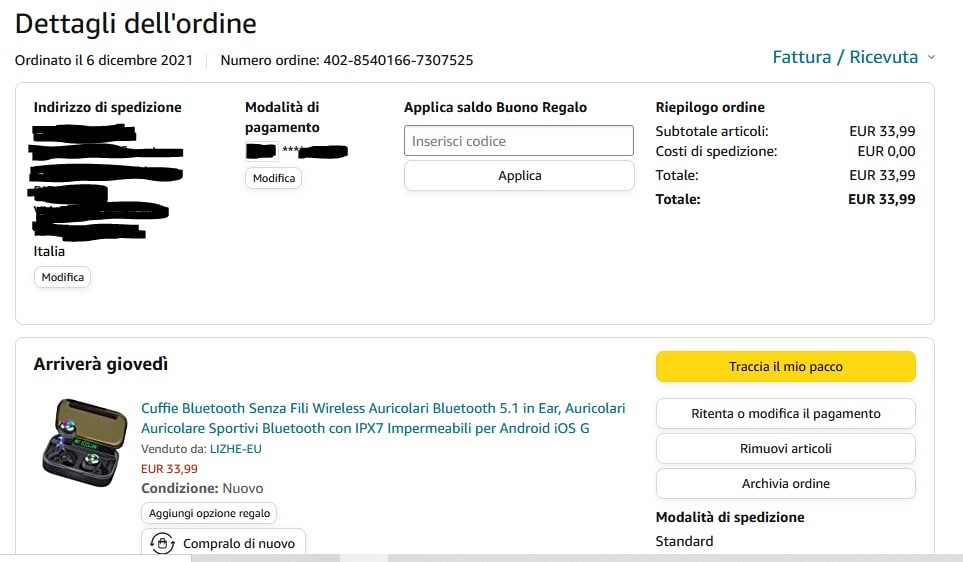This screenshot has width=963, height=562.
Task: Open the LIZHE-EU seller page
Action: point(235,449)
